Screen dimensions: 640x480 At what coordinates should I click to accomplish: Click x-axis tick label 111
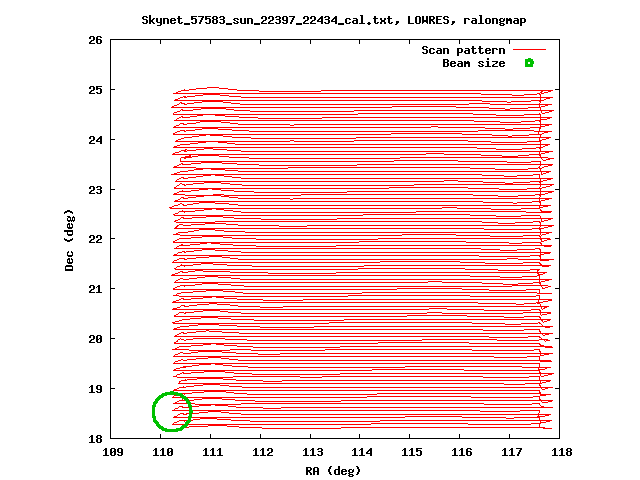(213, 452)
